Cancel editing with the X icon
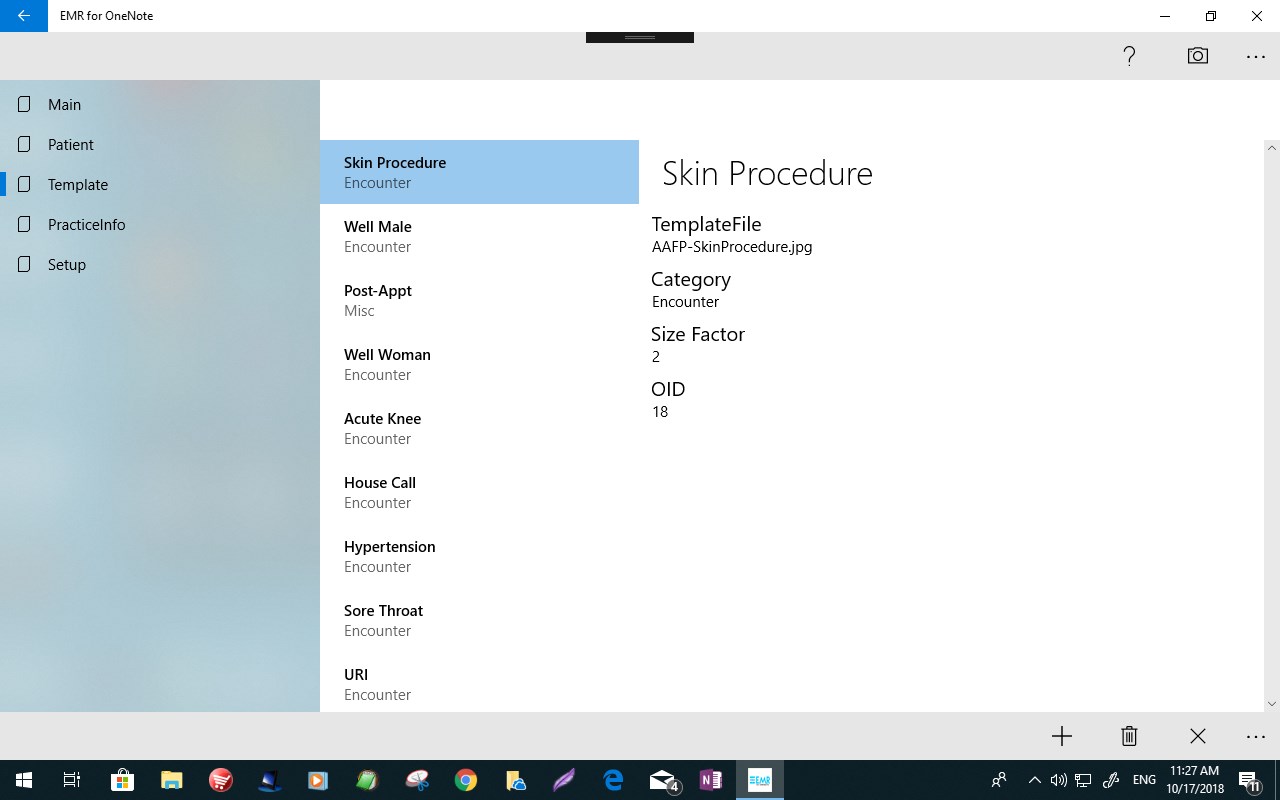The image size is (1280, 800). (x=1197, y=736)
